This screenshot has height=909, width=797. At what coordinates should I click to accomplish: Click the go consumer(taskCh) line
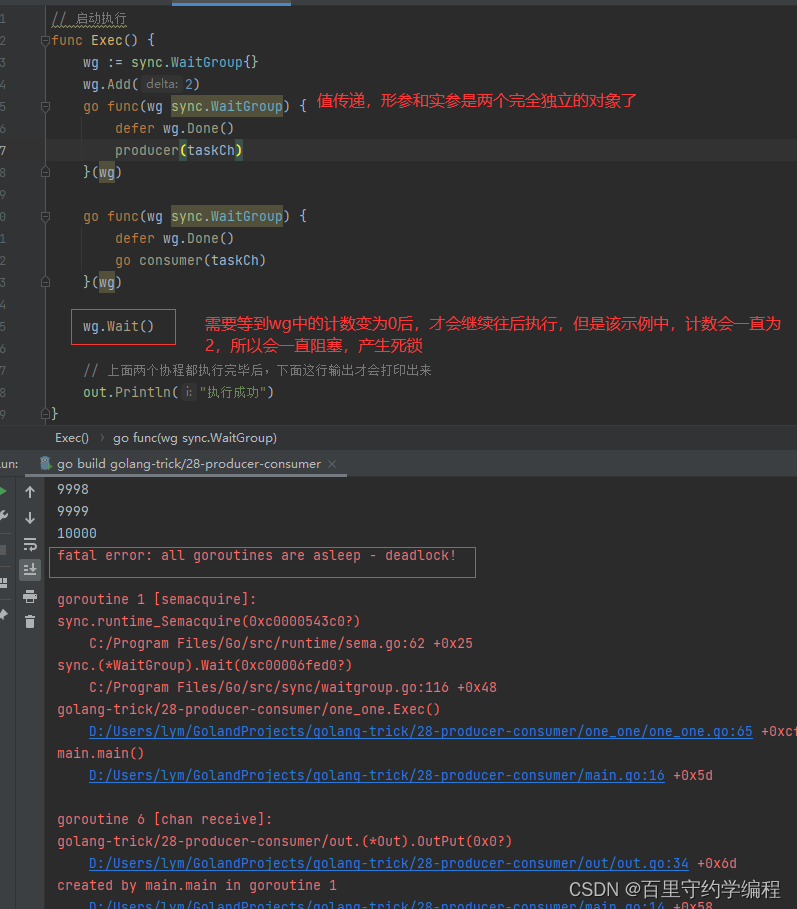[x=190, y=260]
